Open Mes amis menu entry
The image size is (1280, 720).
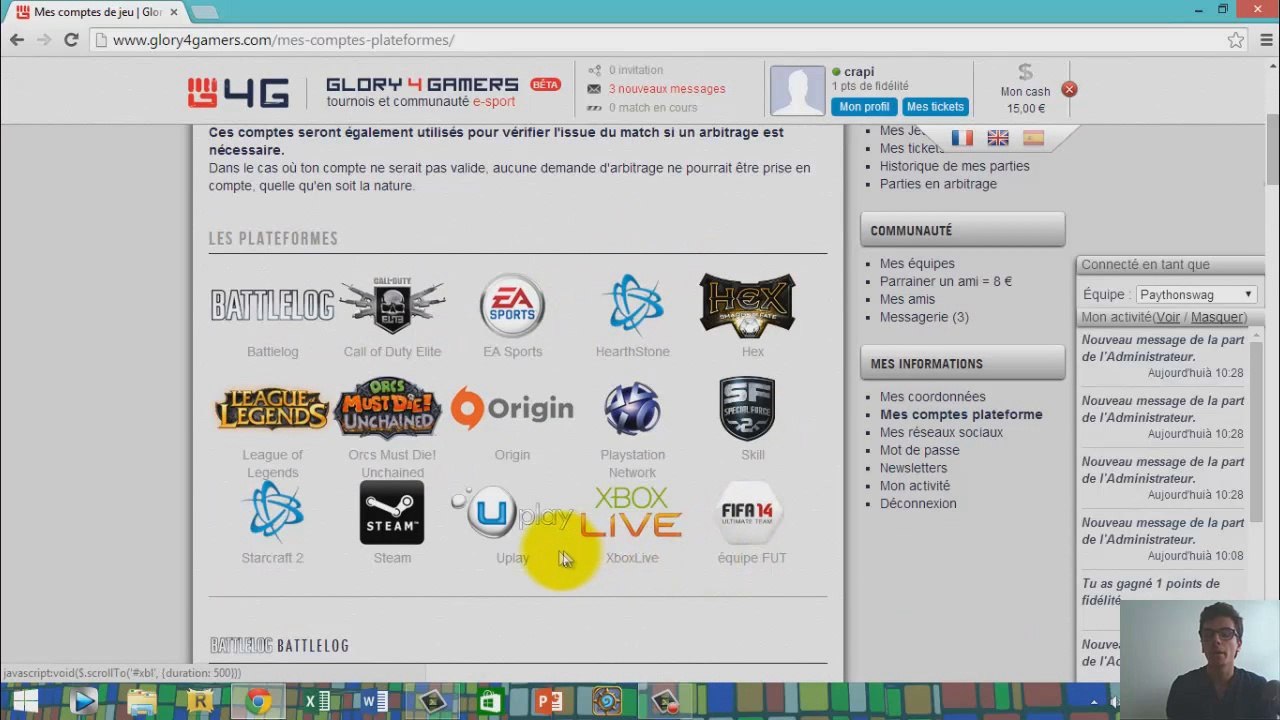click(907, 300)
